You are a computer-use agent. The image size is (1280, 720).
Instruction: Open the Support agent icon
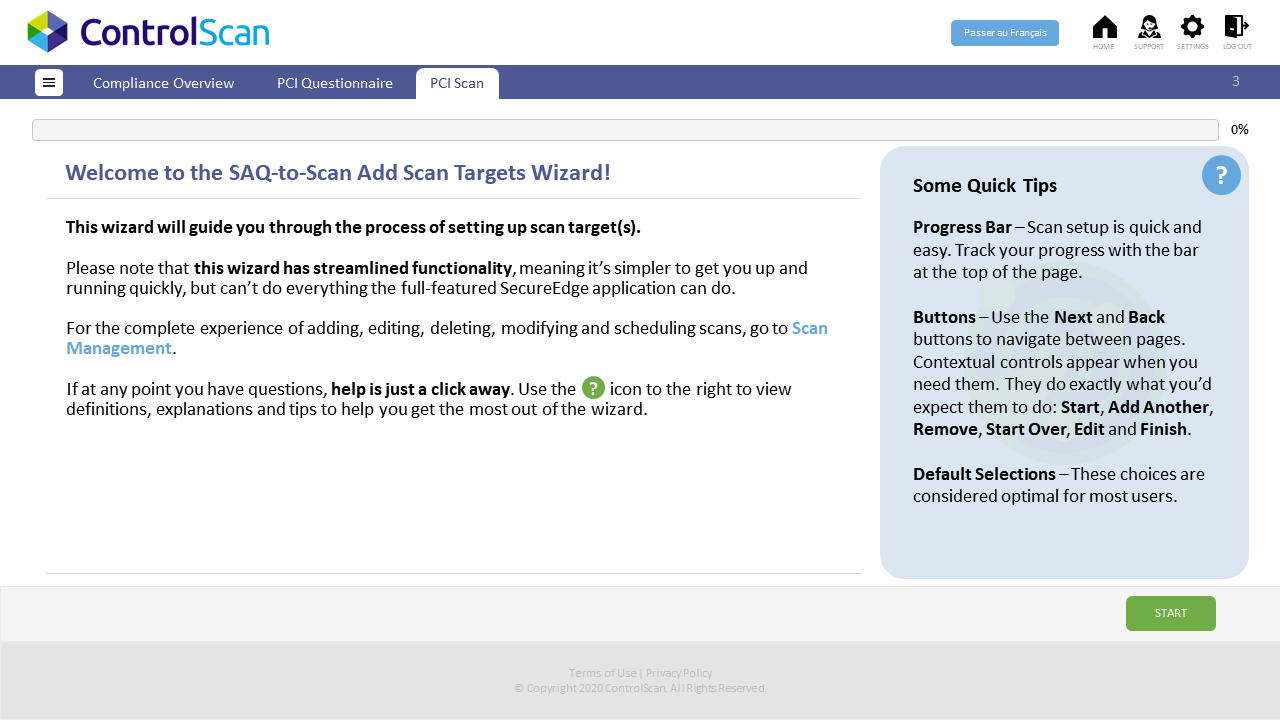click(x=1149, y=27)
